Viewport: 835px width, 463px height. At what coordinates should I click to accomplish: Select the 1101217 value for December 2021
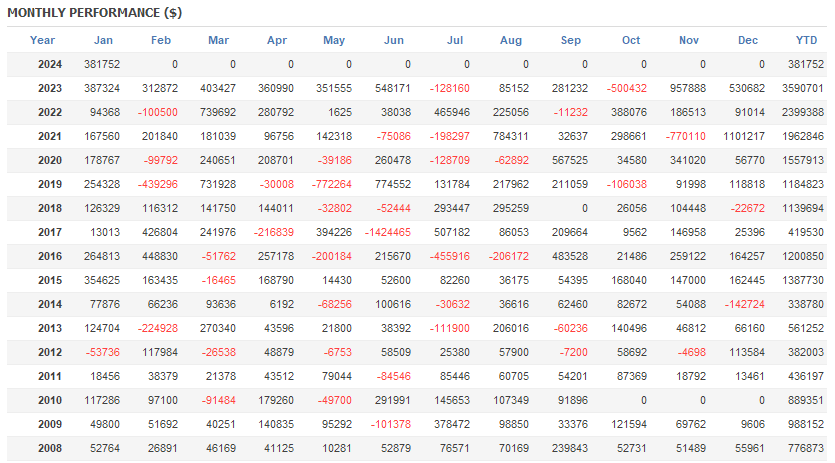click(742, 136)
